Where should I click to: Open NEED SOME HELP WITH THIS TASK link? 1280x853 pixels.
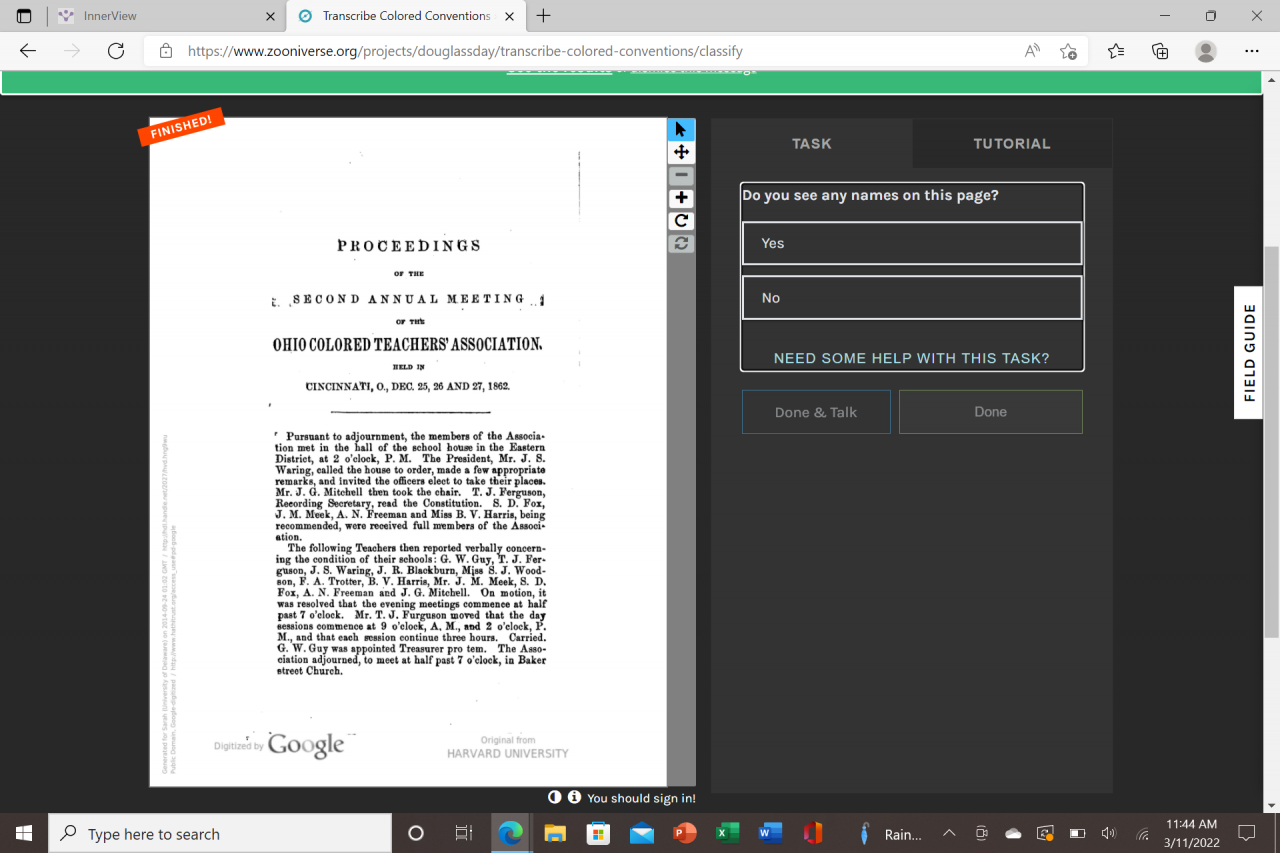tap(912, 358)
